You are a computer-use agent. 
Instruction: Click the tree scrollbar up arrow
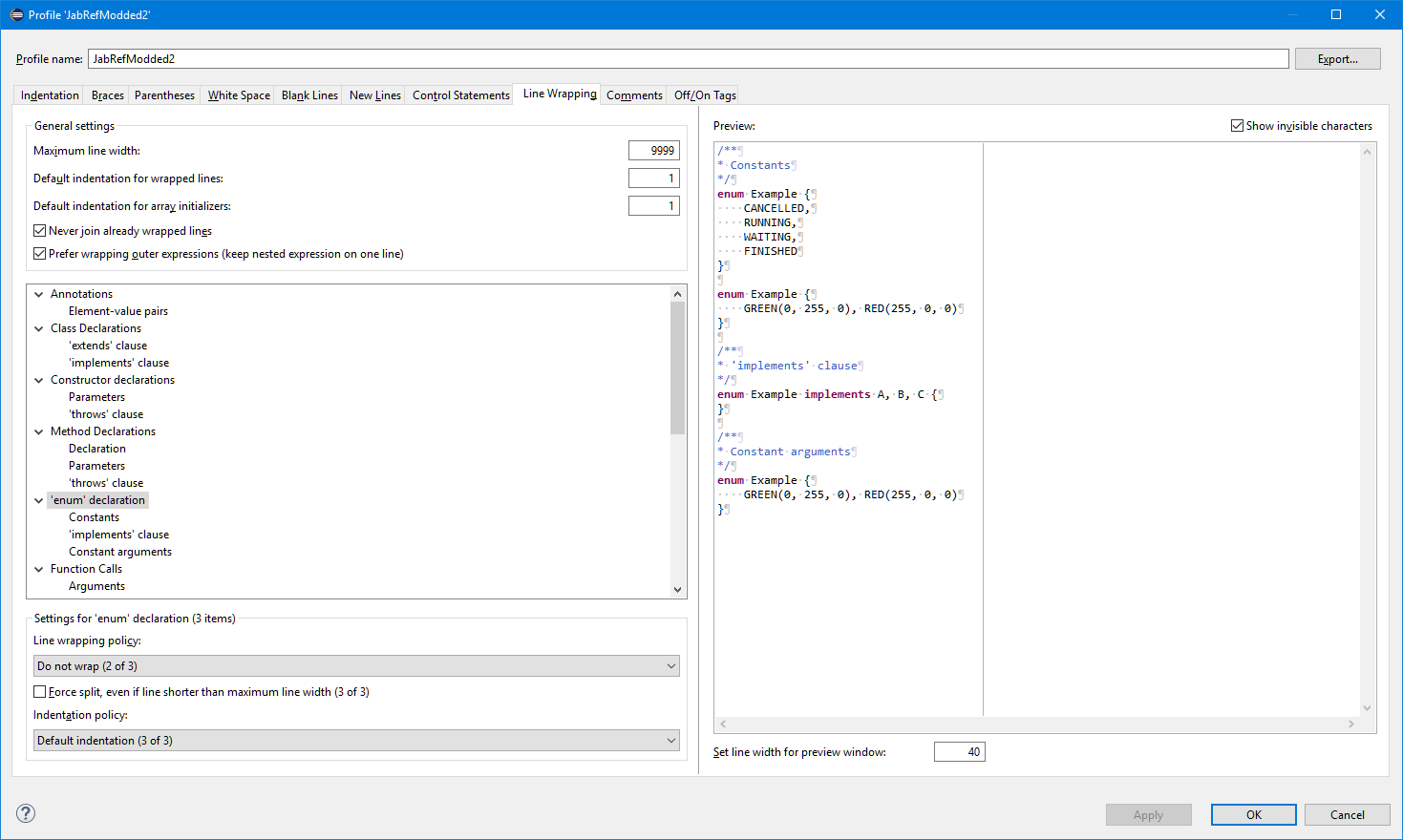pos(678,294)
